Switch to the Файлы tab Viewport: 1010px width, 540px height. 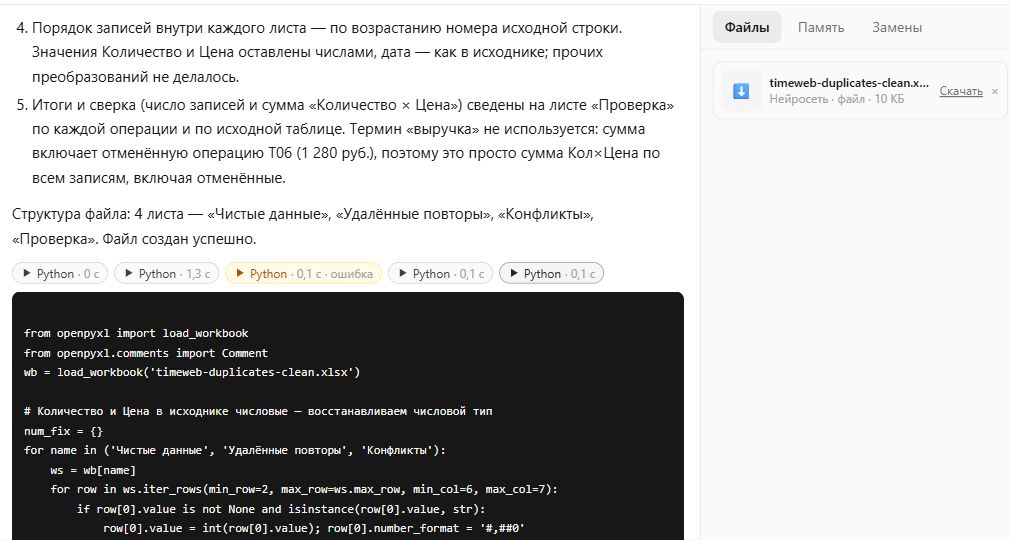(x=747, y=27)
